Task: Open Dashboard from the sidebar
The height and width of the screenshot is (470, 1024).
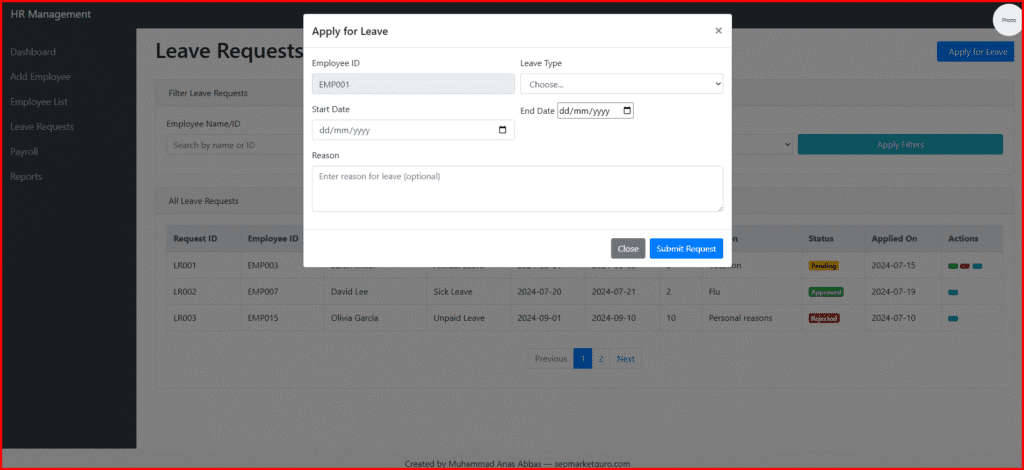Action: (33, 52)
